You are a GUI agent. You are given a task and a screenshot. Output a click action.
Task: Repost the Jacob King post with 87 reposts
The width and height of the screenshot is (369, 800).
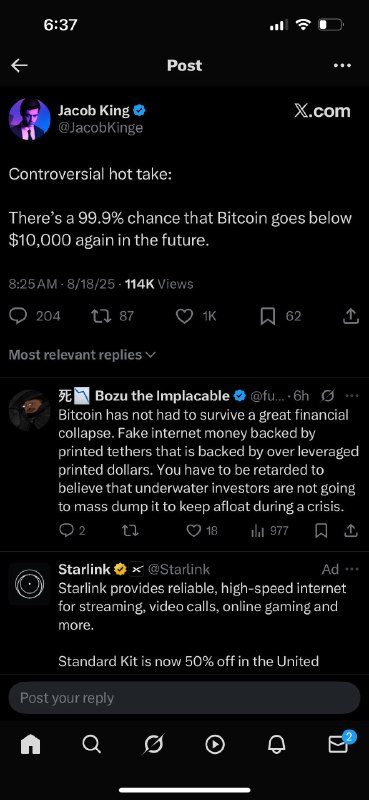(112, 316)
